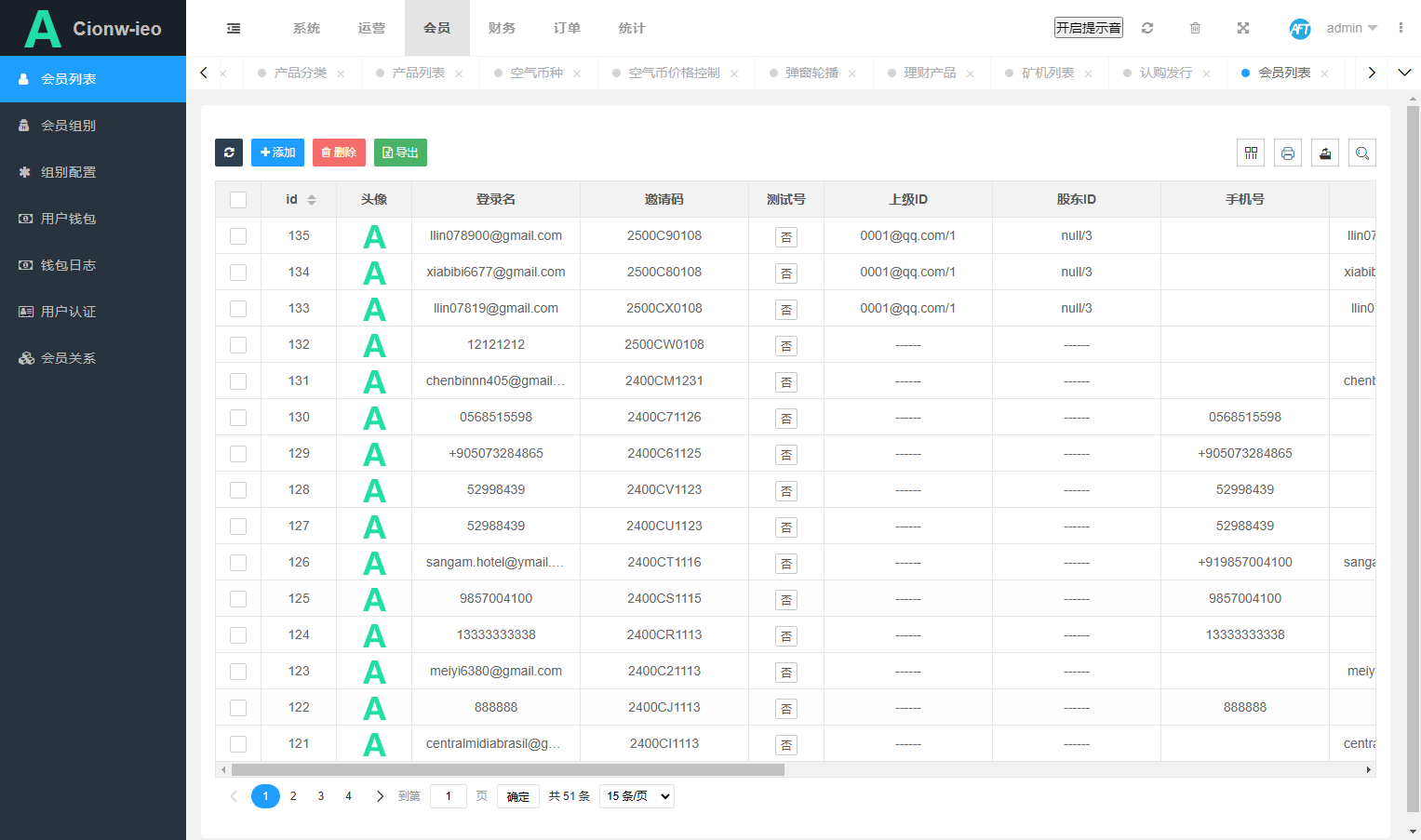Select the row checkbox for id 128
1421x840 pixels.
tap(238, 490)
